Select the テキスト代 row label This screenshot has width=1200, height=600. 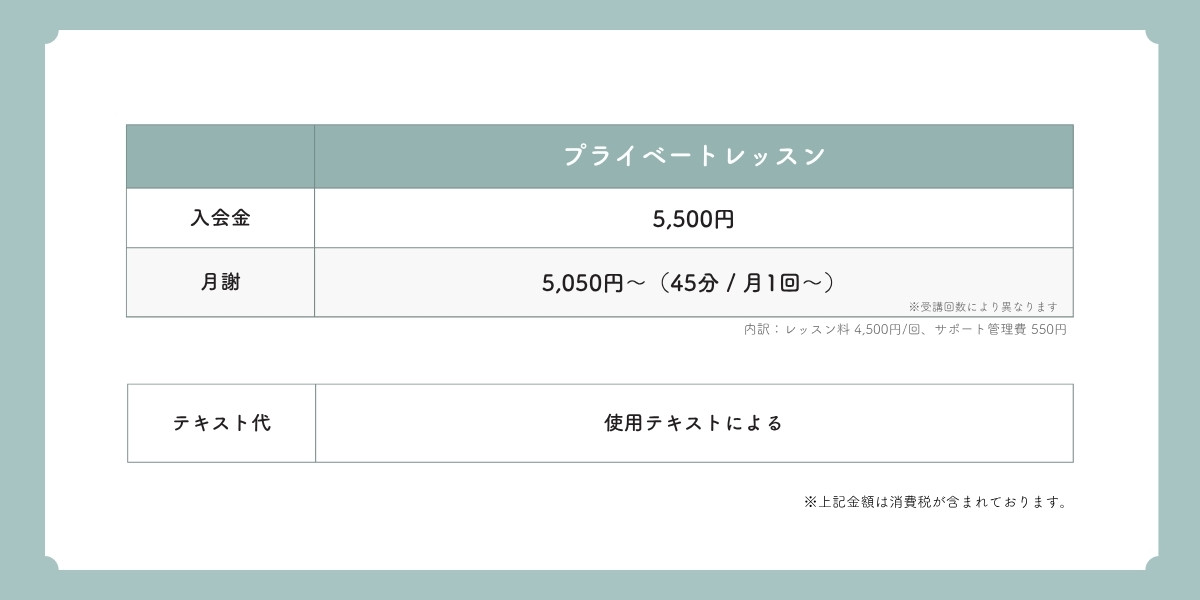pyautogui.click(x=221, y=423)
